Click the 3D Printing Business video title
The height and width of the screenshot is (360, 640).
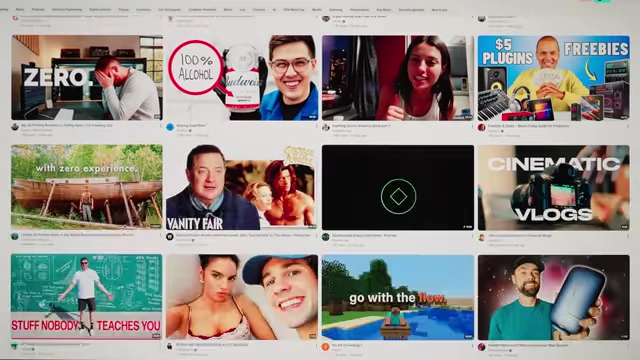click(x=67, y=125)
